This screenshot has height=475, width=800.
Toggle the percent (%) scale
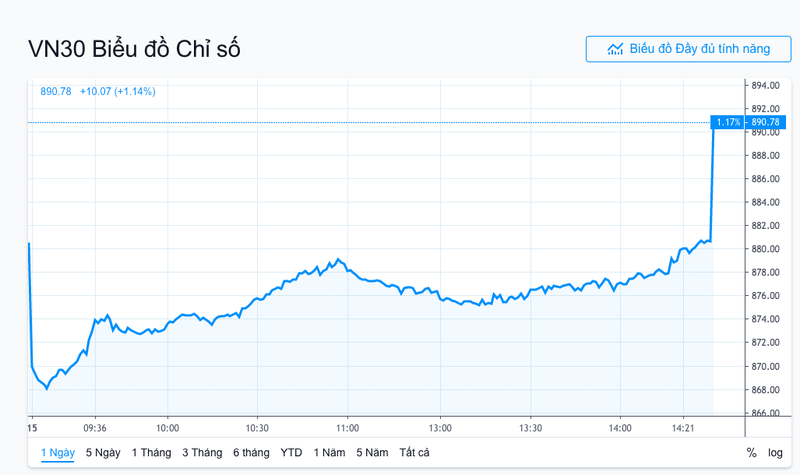pyautogui.click(x=750, y=452)
